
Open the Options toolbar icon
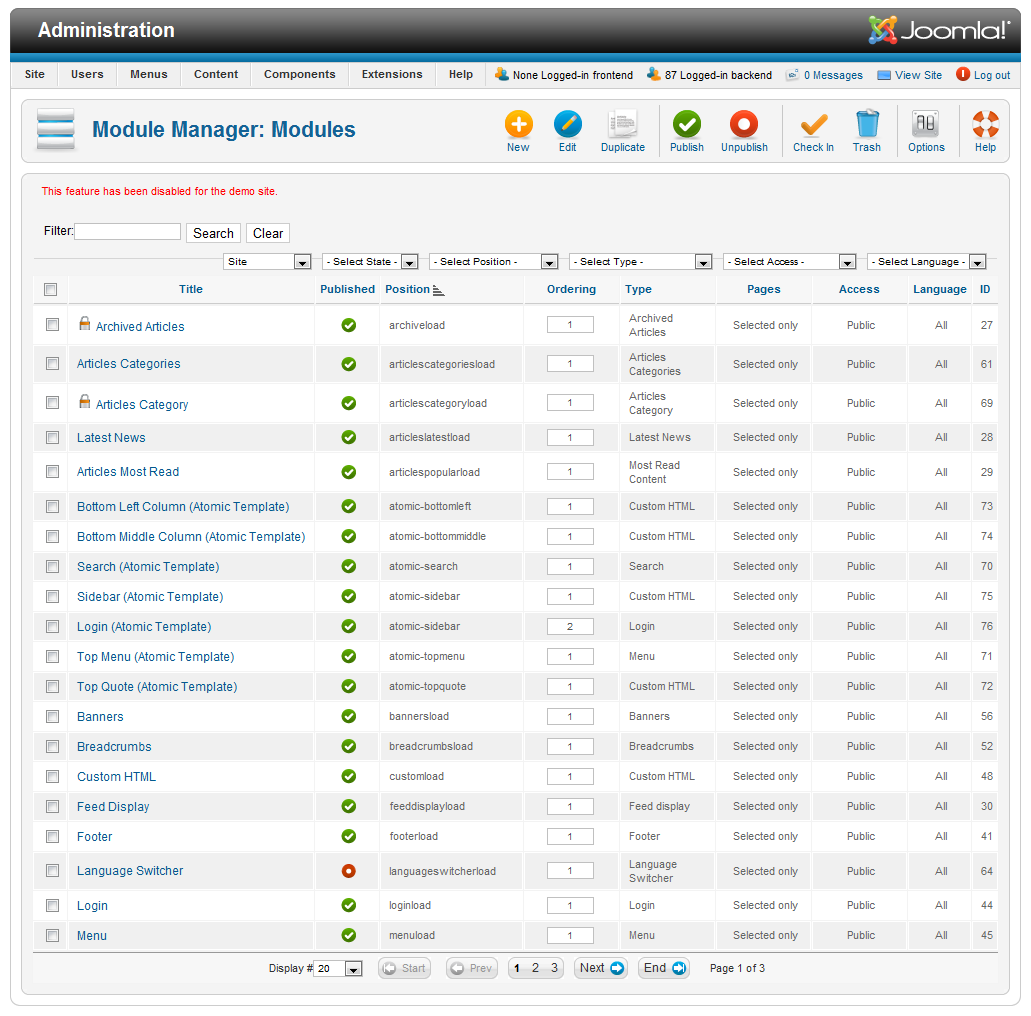point(925,125)
